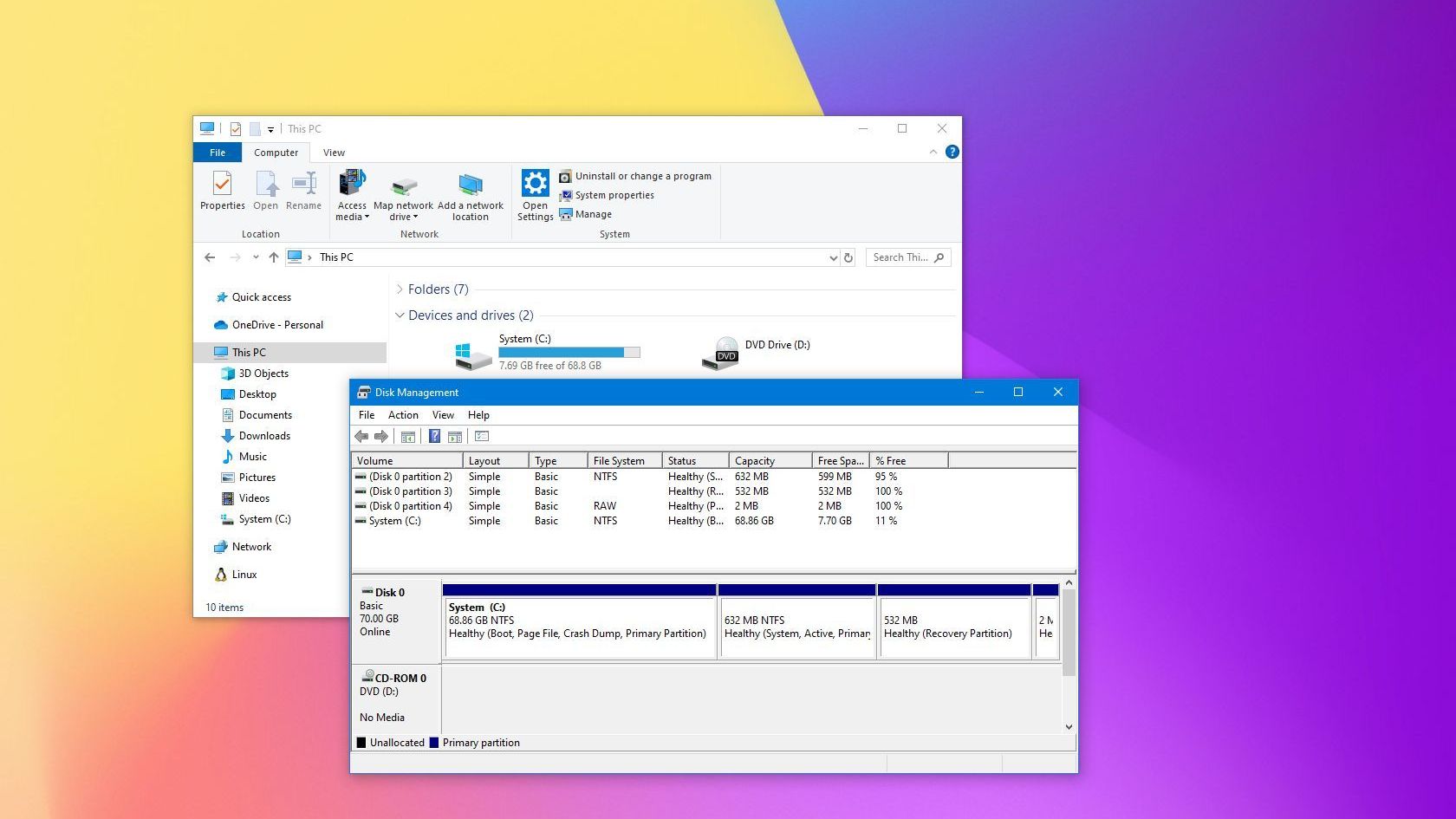This screenshot has height=819, width=1456.
Task: Click the Search This PC box
Action: click(x=907, y=257)
